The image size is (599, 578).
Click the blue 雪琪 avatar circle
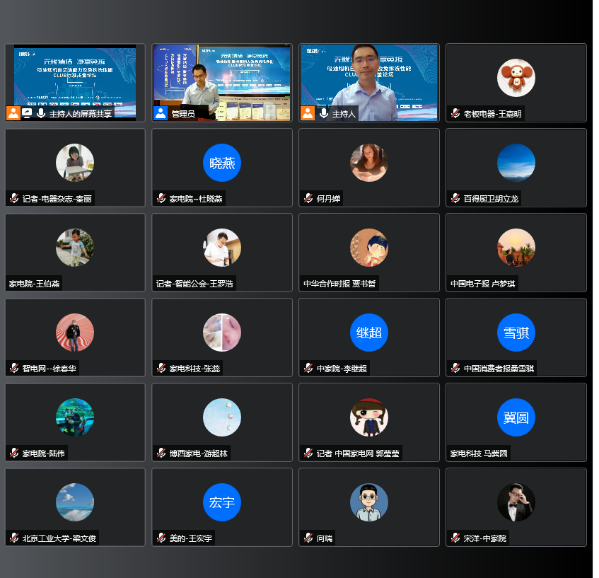tap(516, 332)
